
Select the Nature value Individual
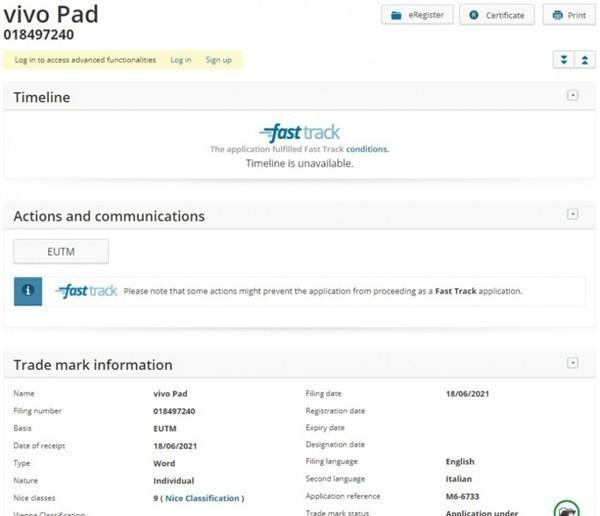point(174,481)
